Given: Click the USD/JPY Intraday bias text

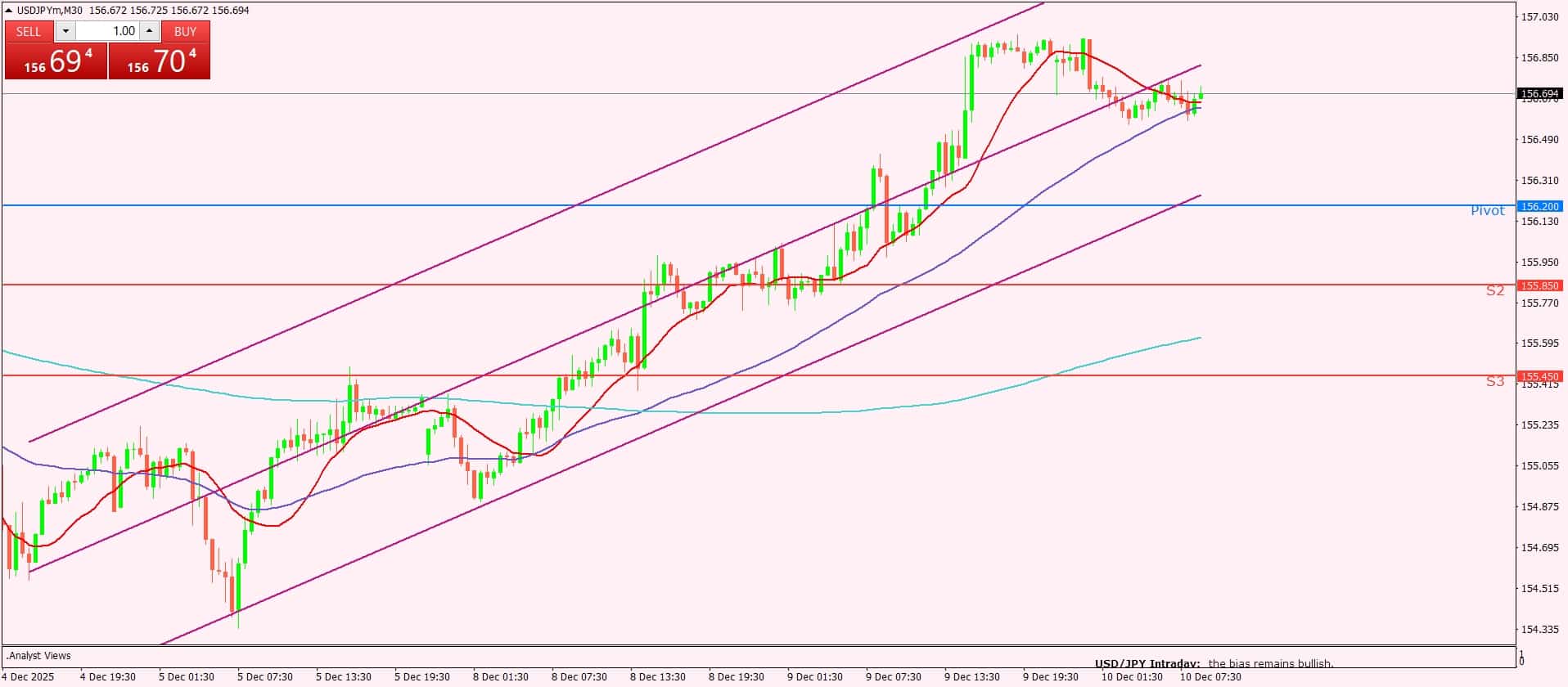Looking at the screenshot, I should (x=1214, y=663).
